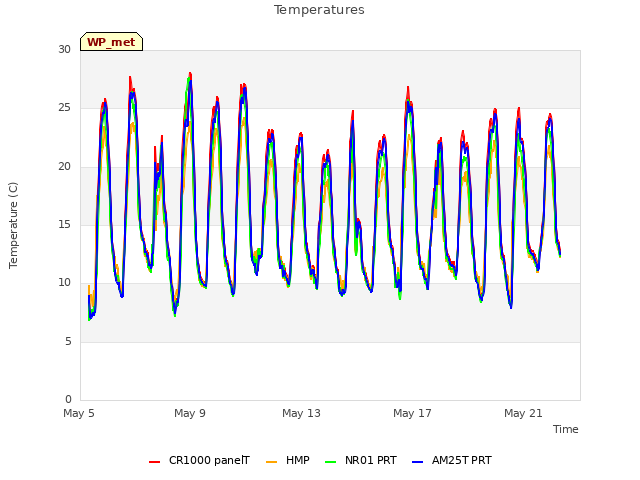This screenshot has height=480, width=640.
Task: Click the Time axis title
Action: point(566,429)
